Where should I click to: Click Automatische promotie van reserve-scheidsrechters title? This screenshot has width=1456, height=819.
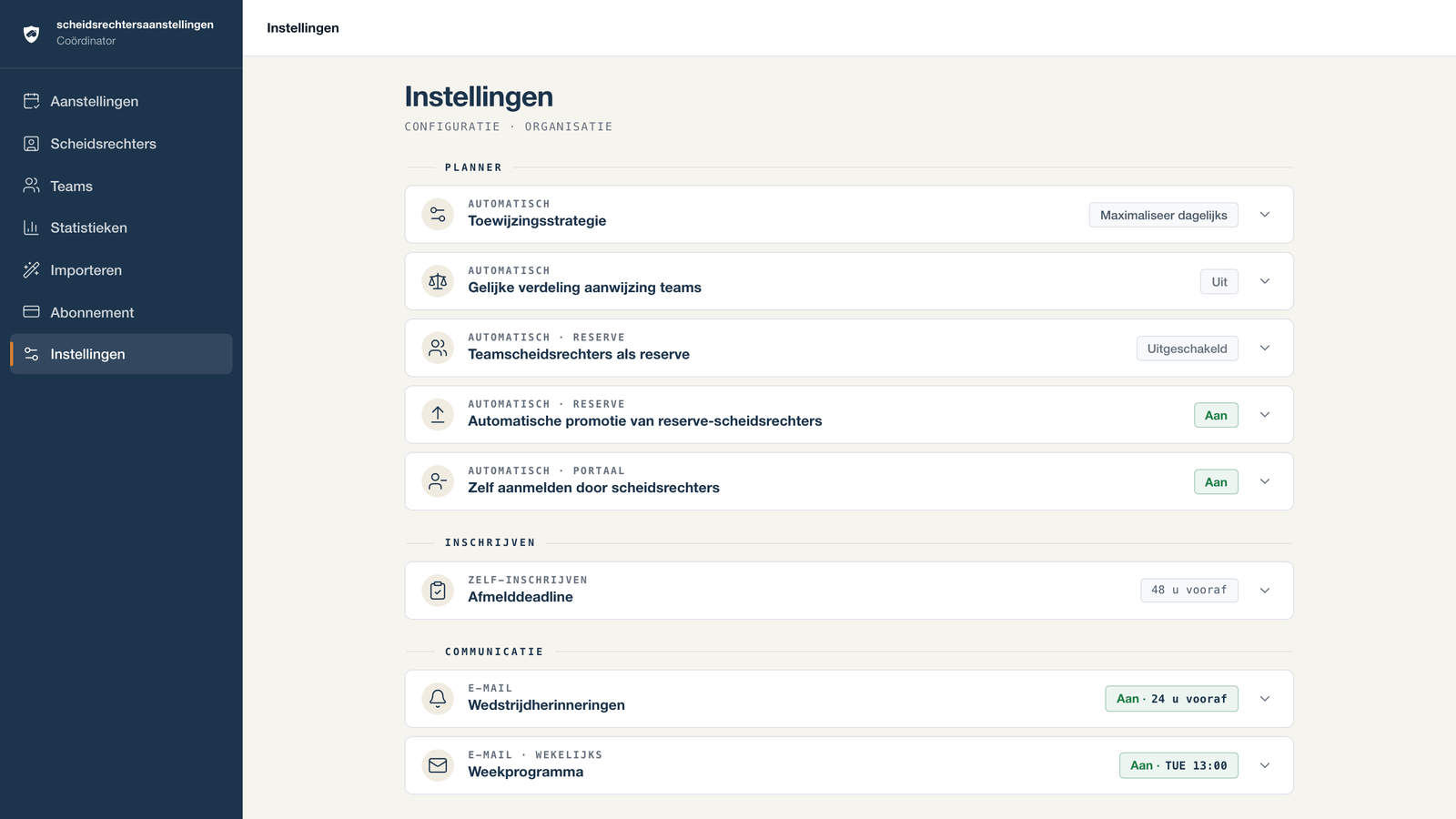click(645, 421)
